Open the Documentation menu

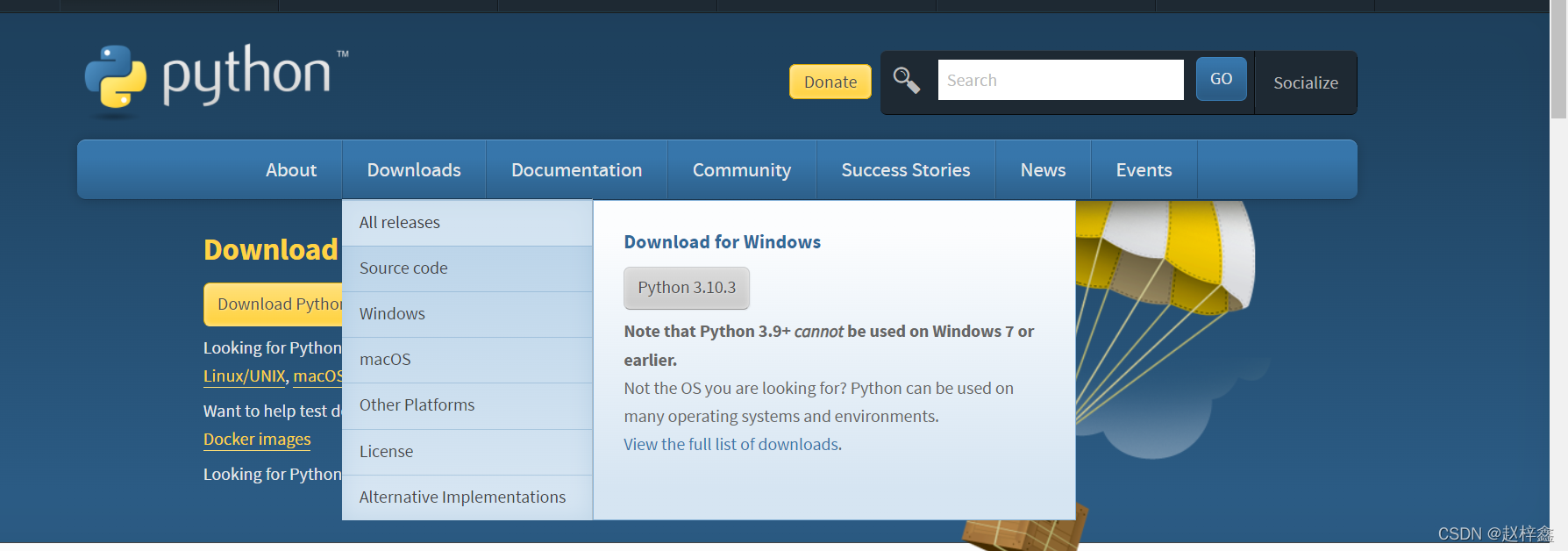[x=576, y=169]
